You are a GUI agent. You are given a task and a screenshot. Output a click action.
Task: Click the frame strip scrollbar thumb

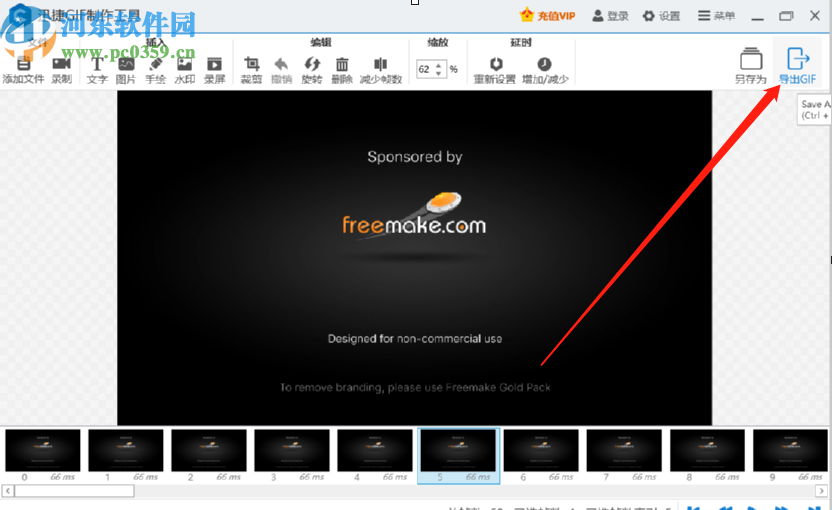[x=74, y=491]
